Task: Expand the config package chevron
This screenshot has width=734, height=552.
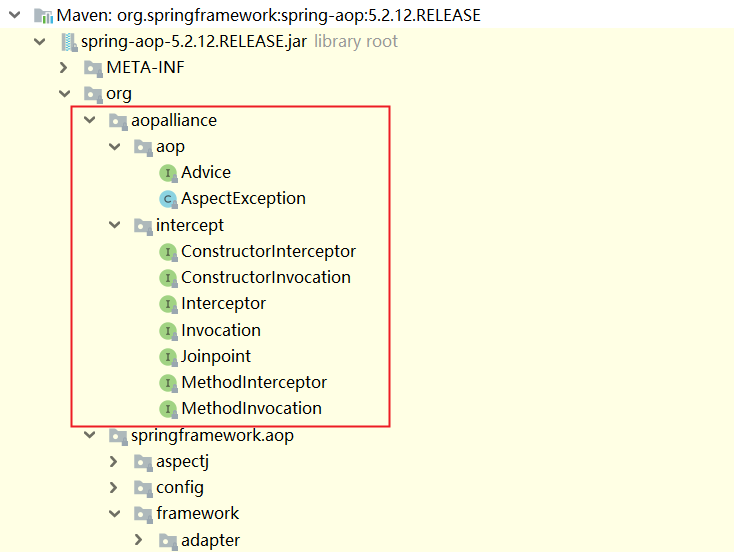Action: (x=114, y=487)
